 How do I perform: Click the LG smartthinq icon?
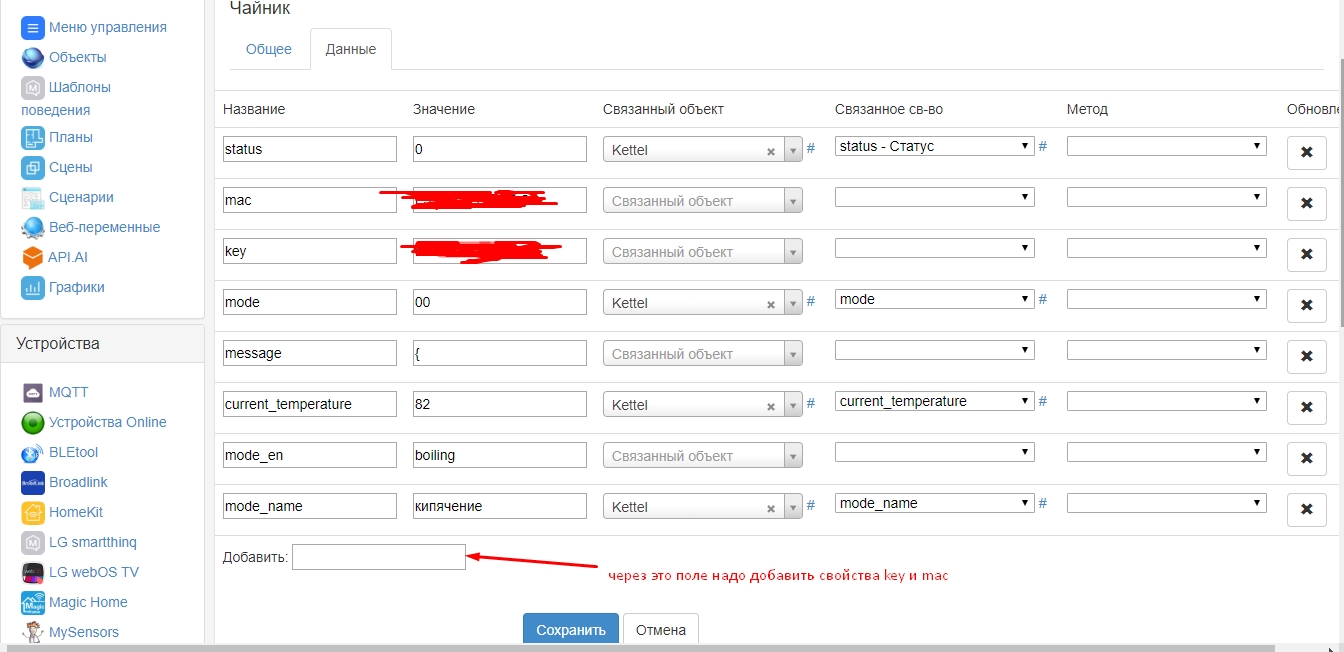[x=33, y=542]
